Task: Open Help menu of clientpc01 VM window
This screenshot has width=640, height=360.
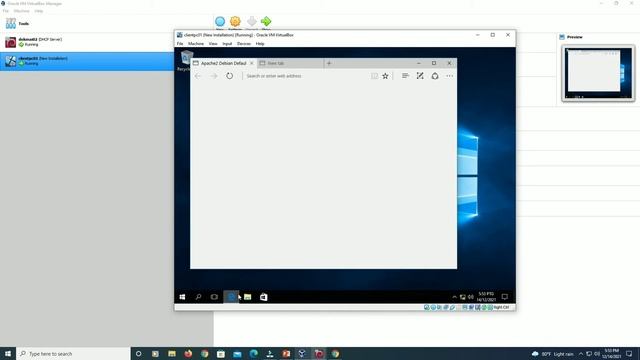Action: (x=260, y=44)
